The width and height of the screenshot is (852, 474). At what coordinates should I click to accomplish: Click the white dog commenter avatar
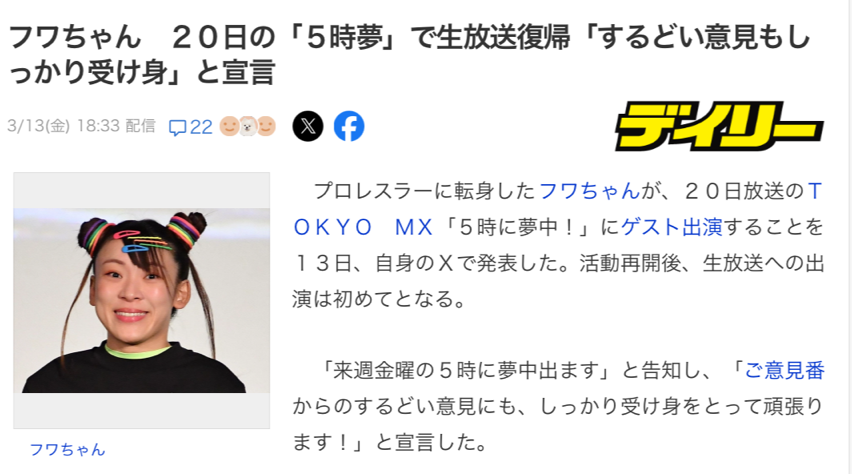pos(248,126)
